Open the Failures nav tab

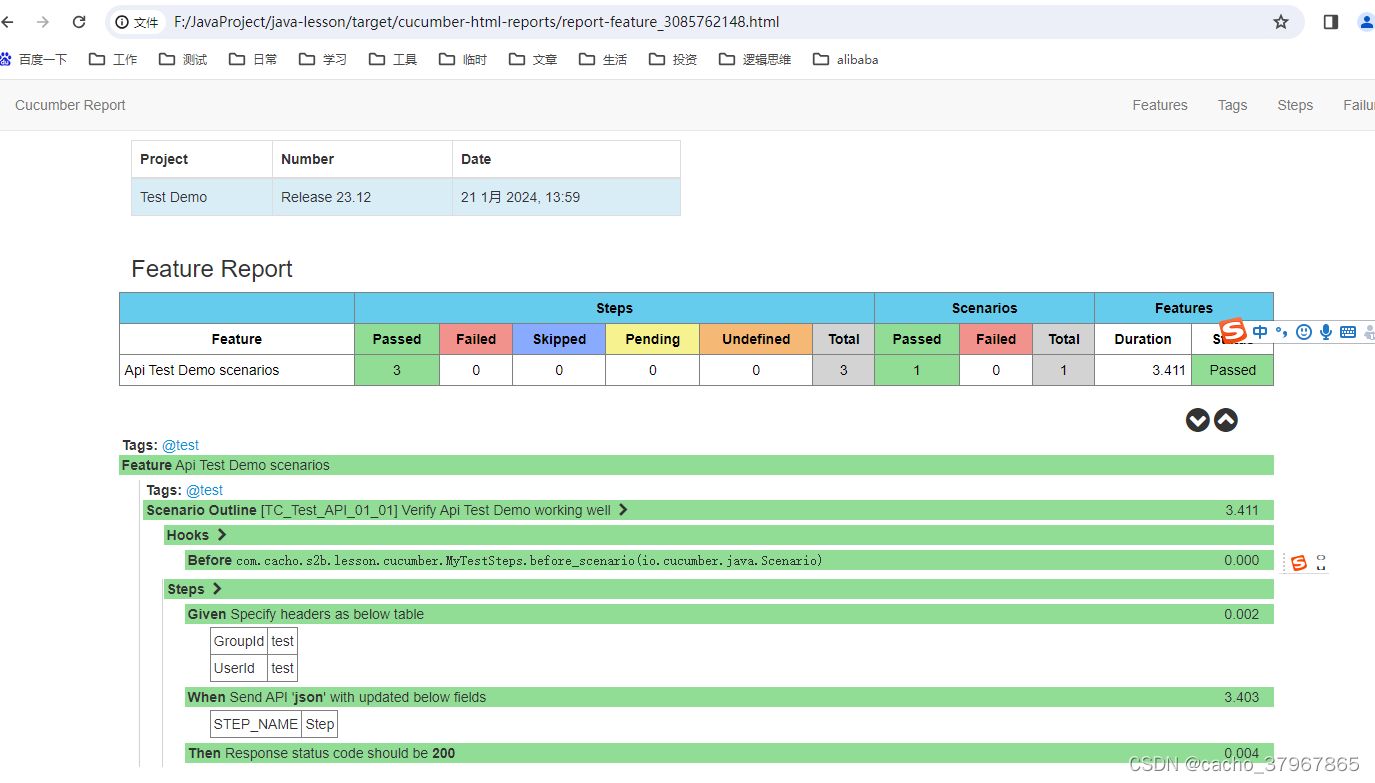pyautogui.click(x=1359, y=105)
